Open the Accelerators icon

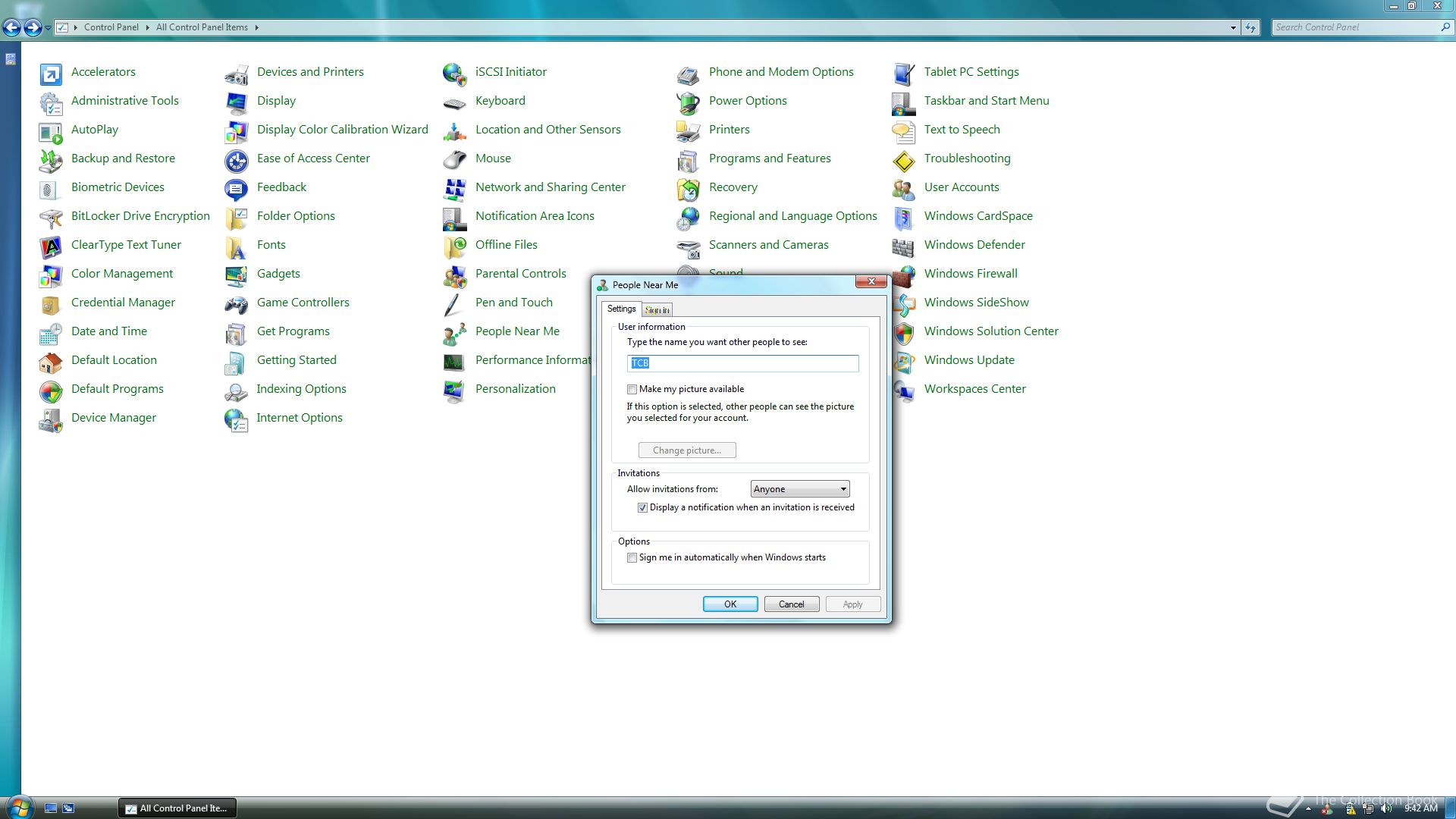click(x=50, y=74)
